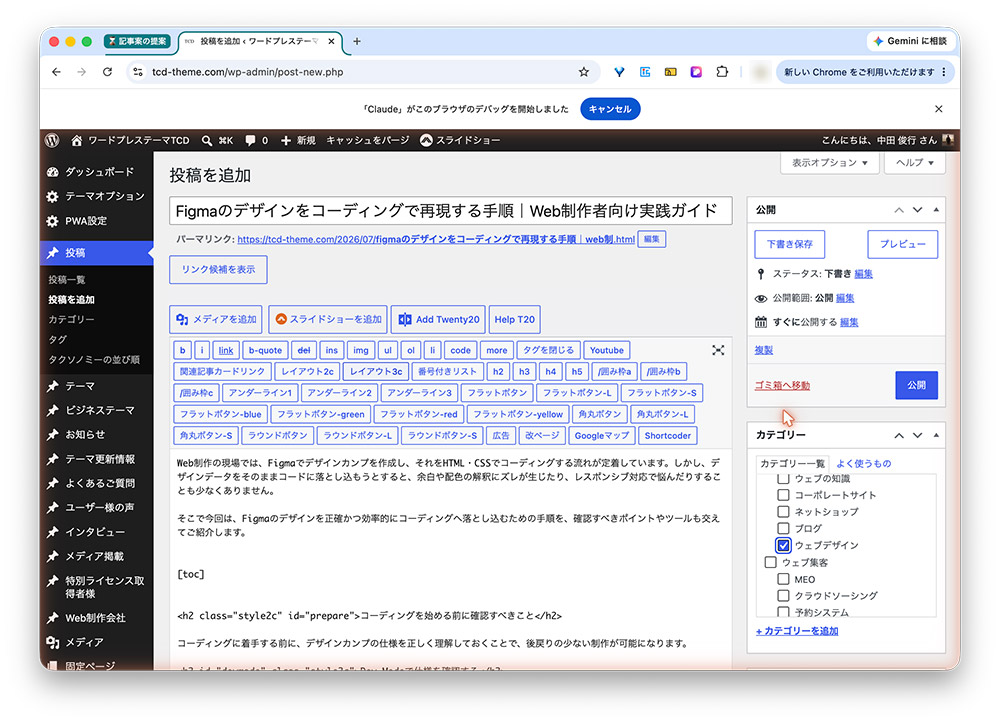Open カテゴリー in posts submenu
The image size is (1000, 723).
click(71, 319)
